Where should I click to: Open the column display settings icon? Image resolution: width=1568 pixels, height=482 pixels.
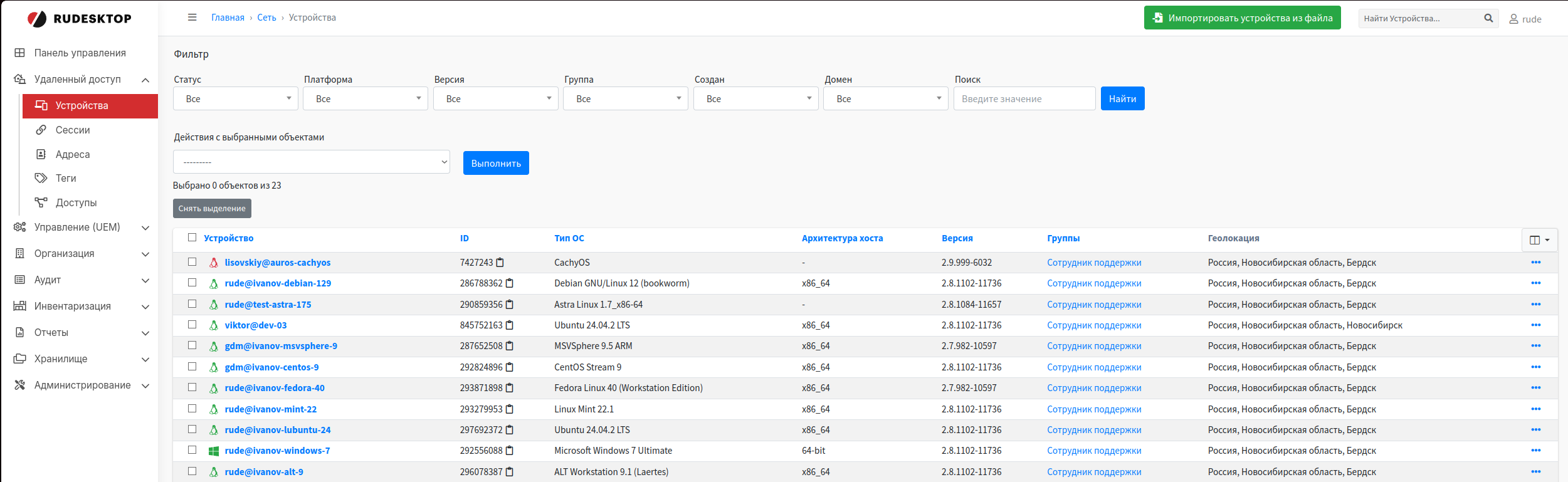pyautogui.click(x=1539, y=239)
